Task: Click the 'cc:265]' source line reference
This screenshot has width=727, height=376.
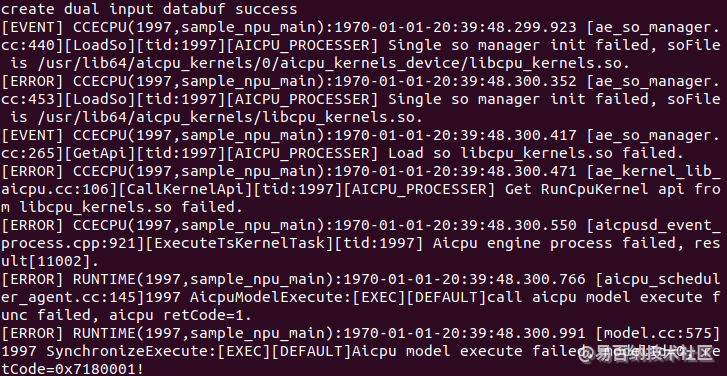Action: pos(32,153)
